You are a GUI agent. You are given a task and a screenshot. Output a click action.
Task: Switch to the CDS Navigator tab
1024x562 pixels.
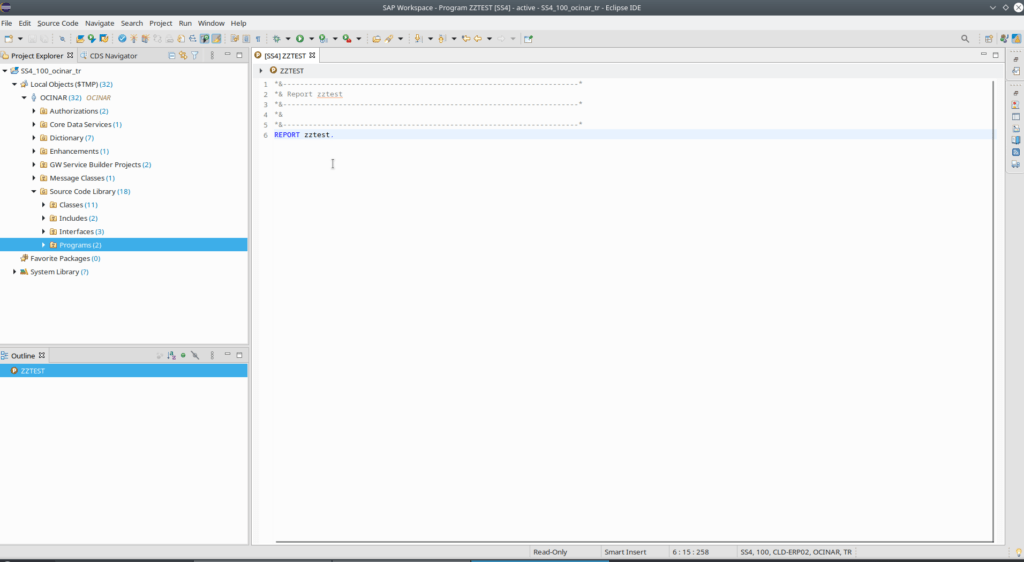[x=108, y=55]
